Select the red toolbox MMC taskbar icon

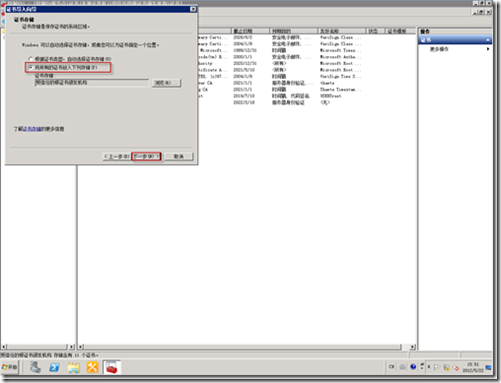pos(112,367)
